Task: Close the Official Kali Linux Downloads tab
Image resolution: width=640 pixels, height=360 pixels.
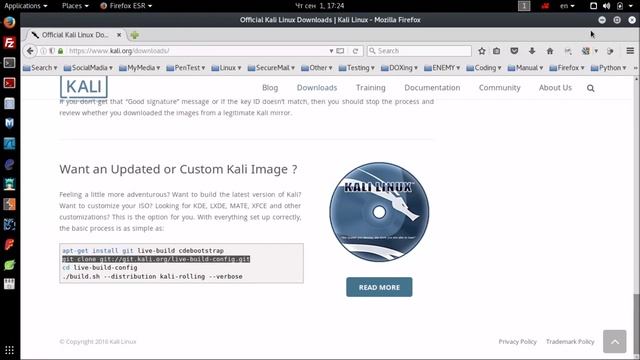Action: click(119, 35)
